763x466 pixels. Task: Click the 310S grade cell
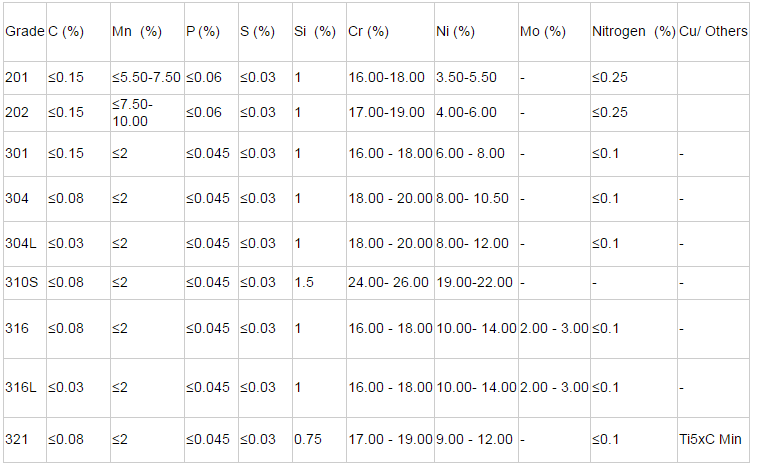pyautogui.click(x=22, y=282)
